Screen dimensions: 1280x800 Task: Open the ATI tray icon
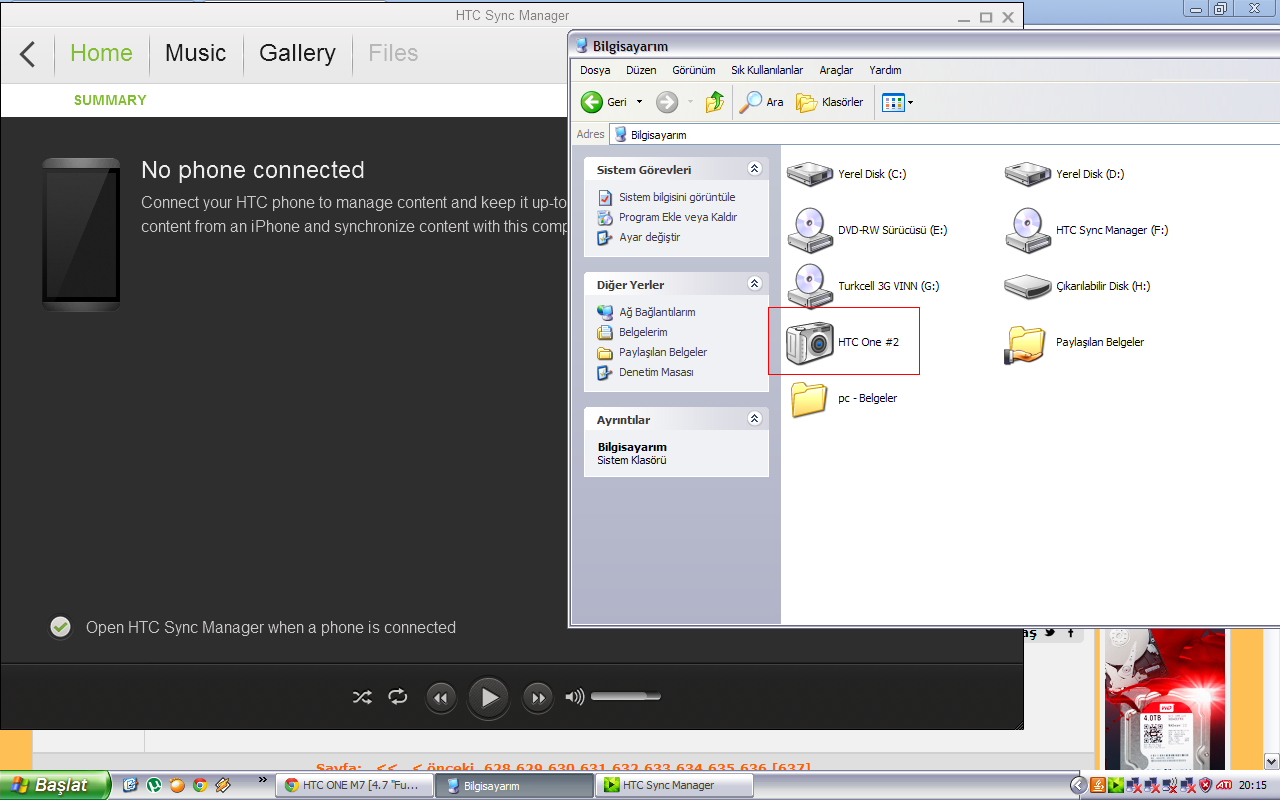[x=1224, y=785]
